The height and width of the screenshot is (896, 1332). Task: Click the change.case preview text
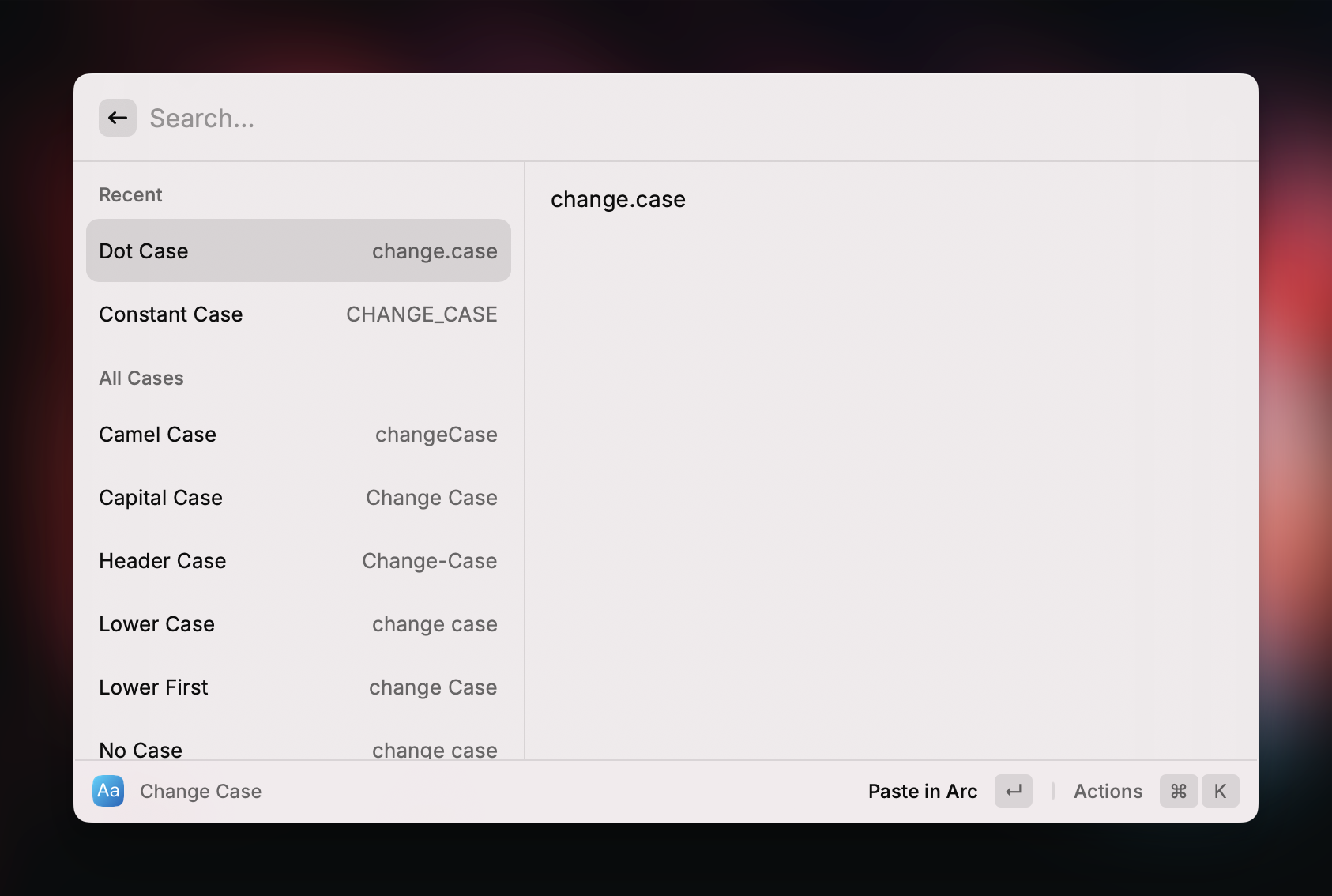click(618, 199)
